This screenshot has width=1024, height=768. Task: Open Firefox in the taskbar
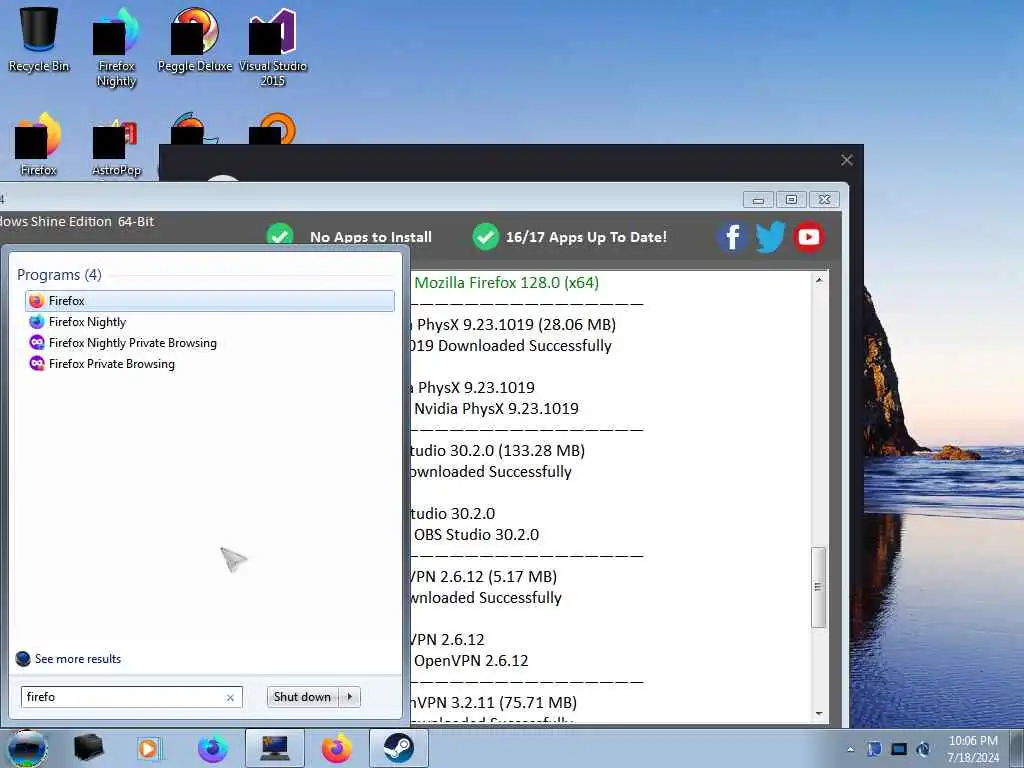coord(336,748)
